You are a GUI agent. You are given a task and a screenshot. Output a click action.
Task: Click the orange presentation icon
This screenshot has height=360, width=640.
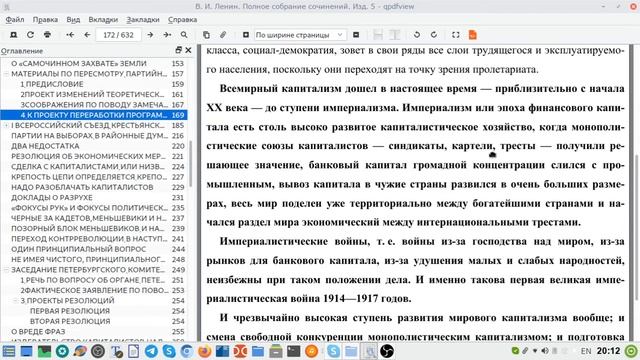pyautogui.click(x=472, y=35)
